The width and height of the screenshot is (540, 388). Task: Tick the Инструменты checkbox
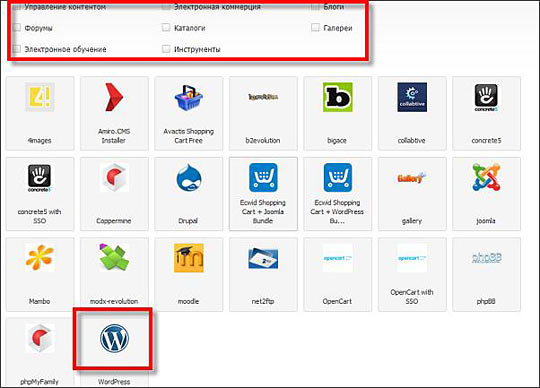coord(166,49)
